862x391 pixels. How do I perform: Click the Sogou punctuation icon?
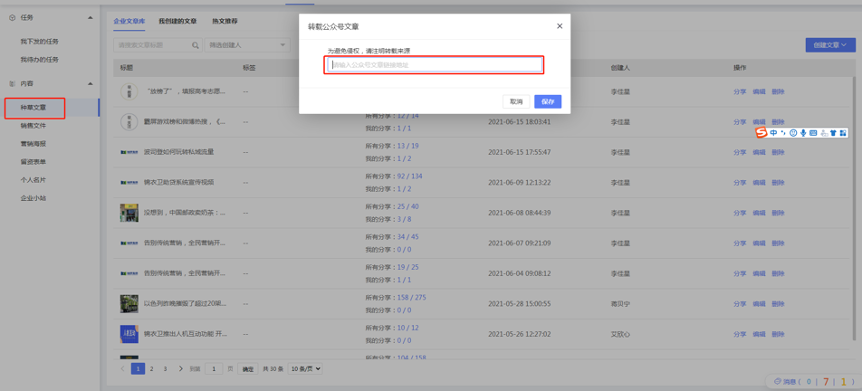783,133
